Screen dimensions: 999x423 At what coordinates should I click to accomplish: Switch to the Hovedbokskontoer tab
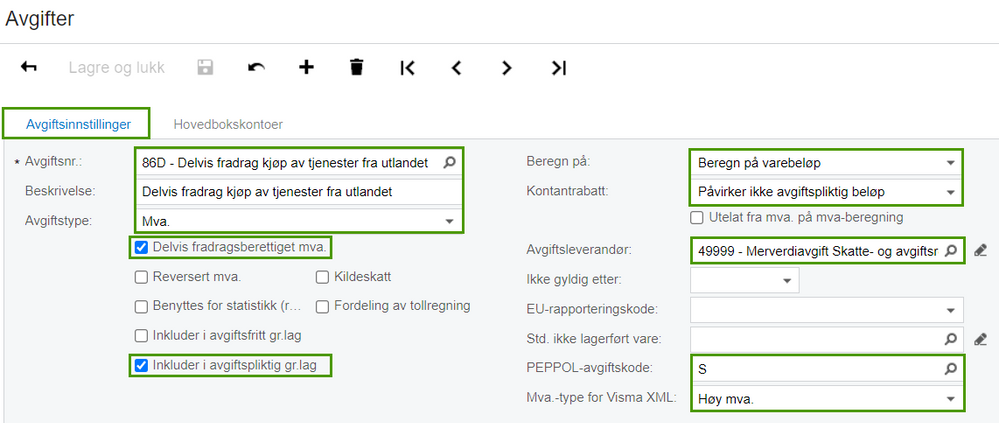(228, 125)
